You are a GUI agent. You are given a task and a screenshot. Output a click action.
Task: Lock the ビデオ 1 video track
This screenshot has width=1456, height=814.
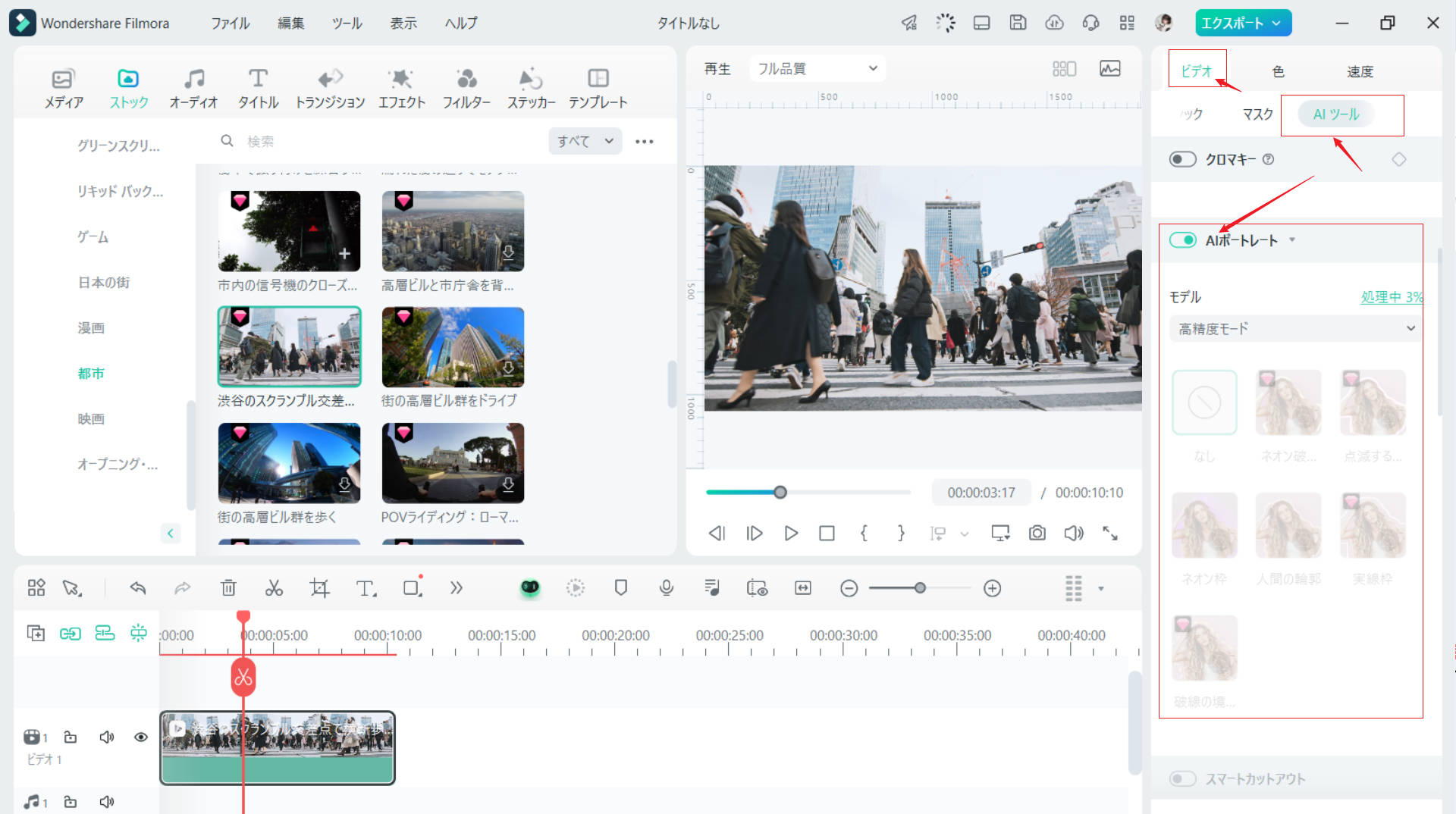pyautogui.click(x=71, y=737)
